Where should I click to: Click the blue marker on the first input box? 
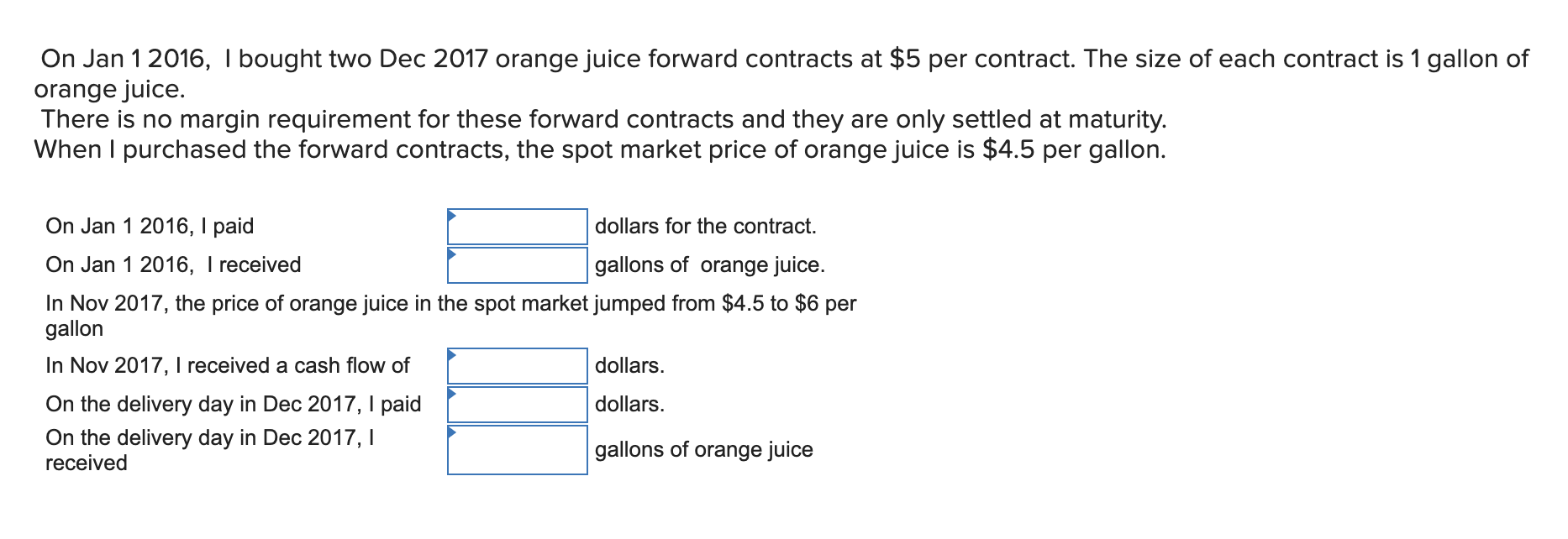tap(454, 217)
